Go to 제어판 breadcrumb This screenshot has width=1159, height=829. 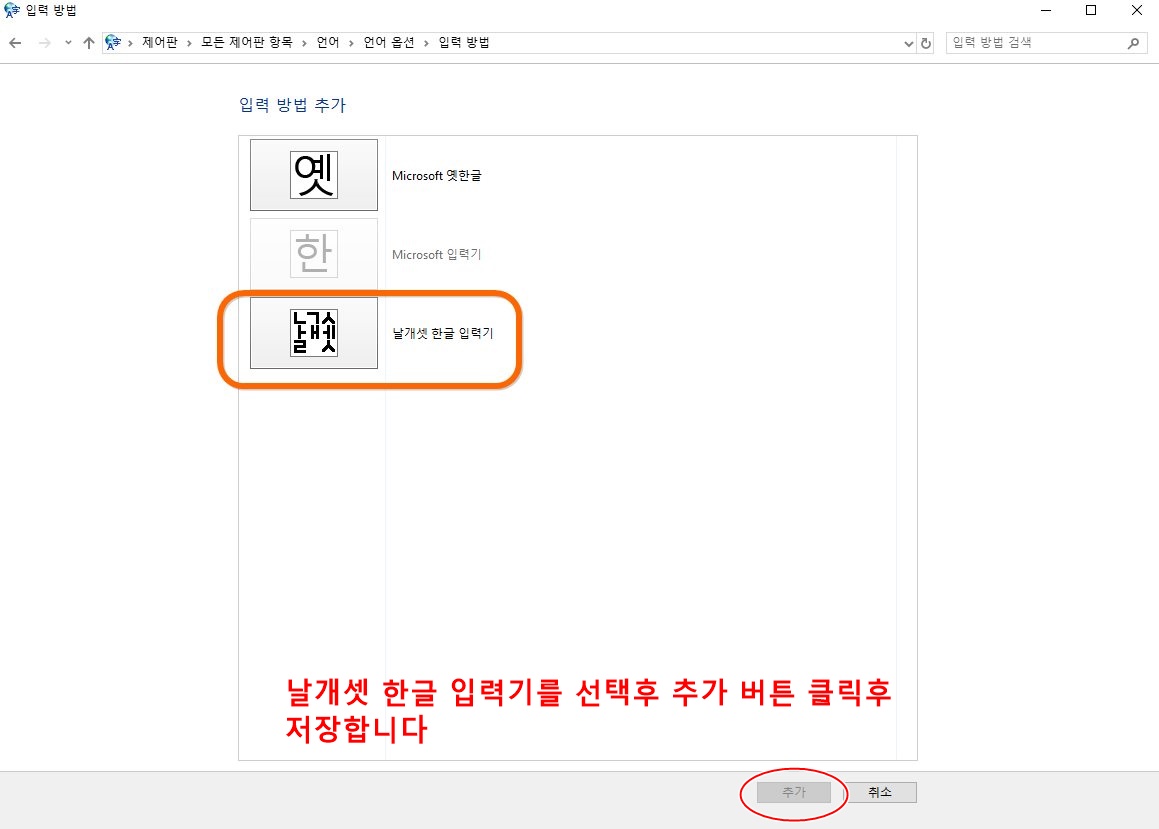(x=160, y=42)
